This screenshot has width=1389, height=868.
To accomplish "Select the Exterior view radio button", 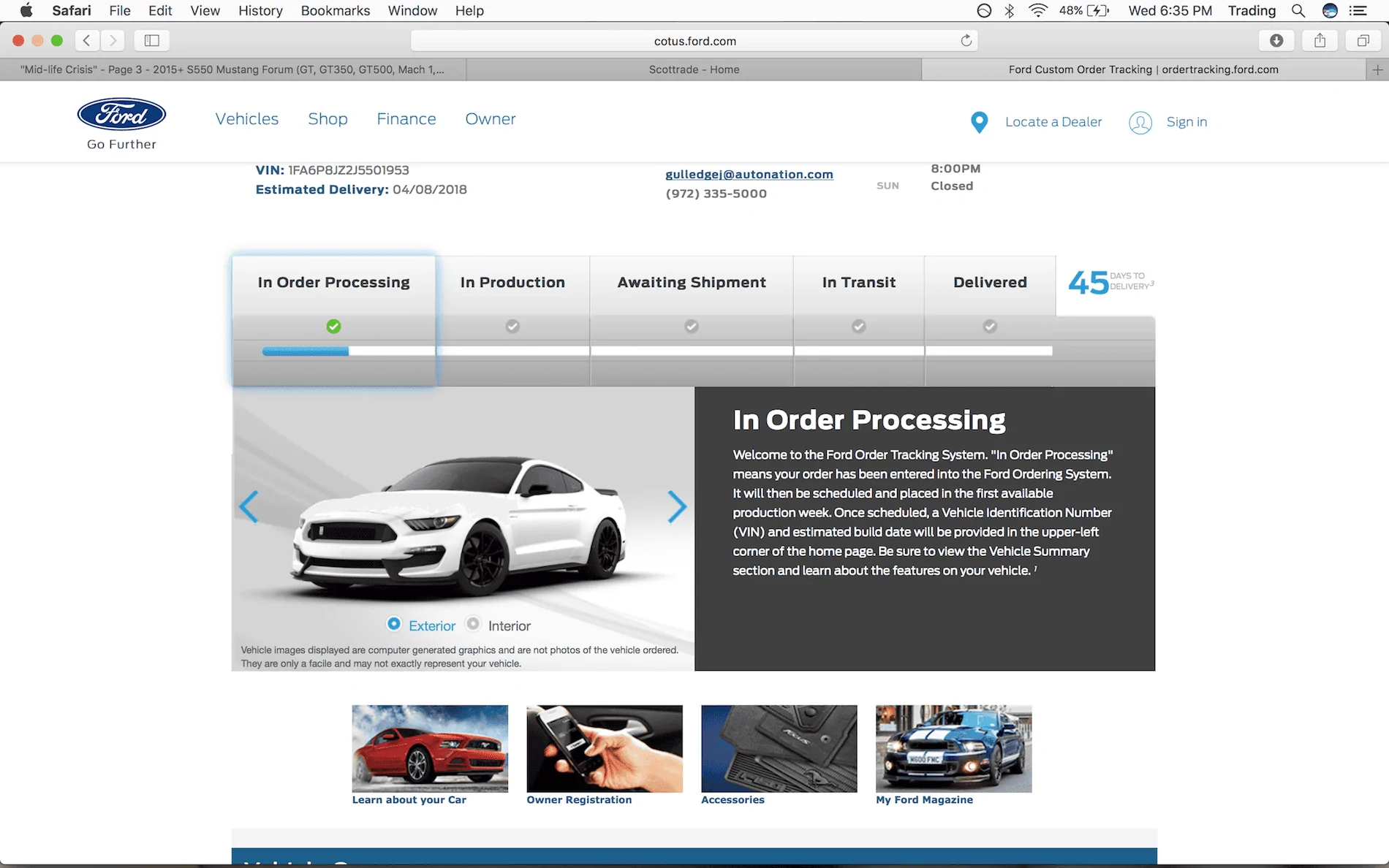I will 393,624.
